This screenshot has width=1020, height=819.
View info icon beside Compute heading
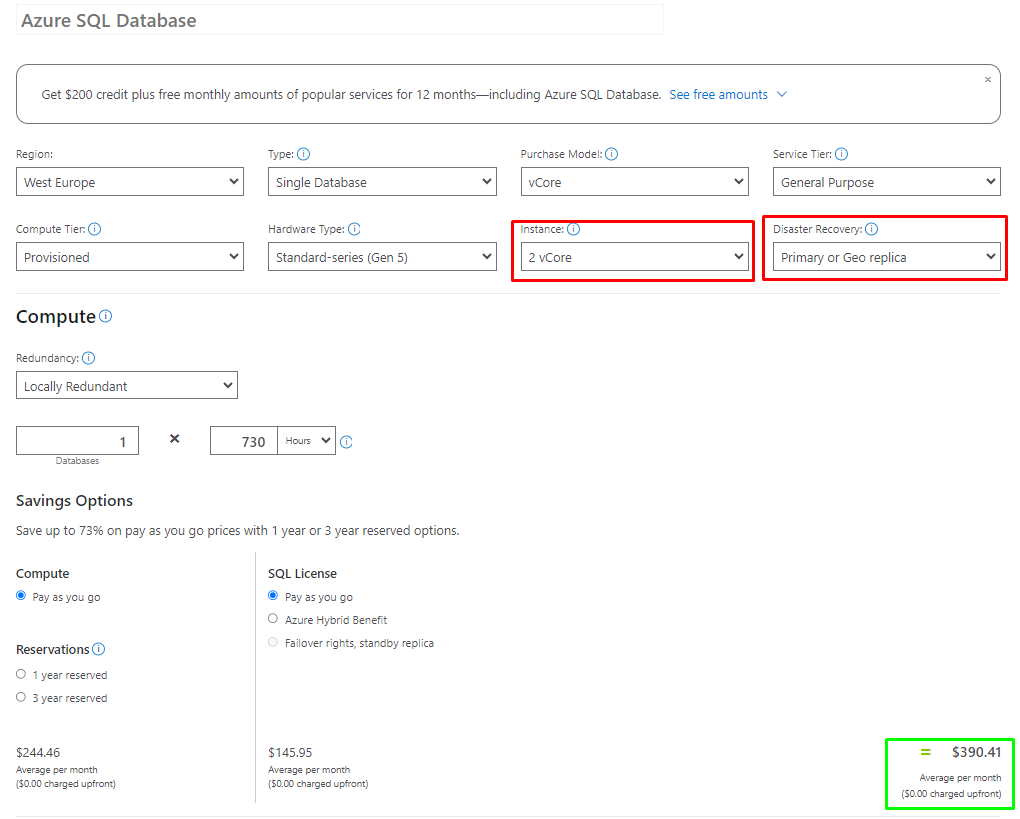[105, 316]
